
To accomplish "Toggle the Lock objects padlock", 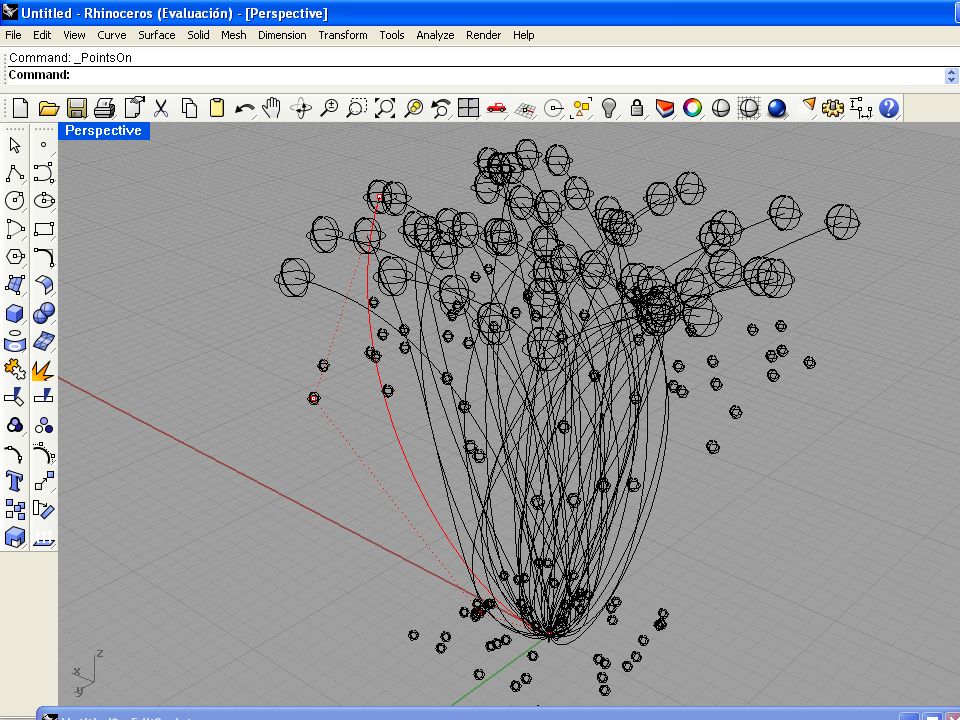I will click(x=637, y=108).
